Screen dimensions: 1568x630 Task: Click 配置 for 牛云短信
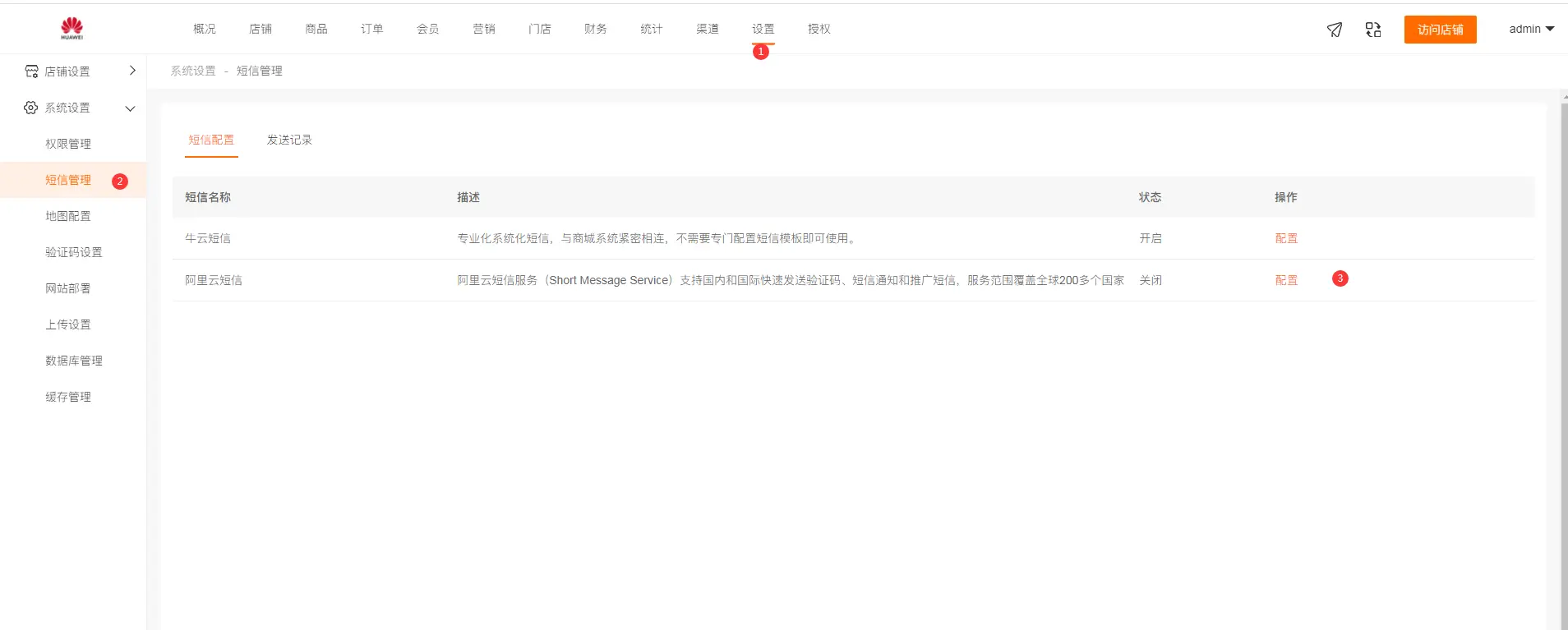point(1286,238)
